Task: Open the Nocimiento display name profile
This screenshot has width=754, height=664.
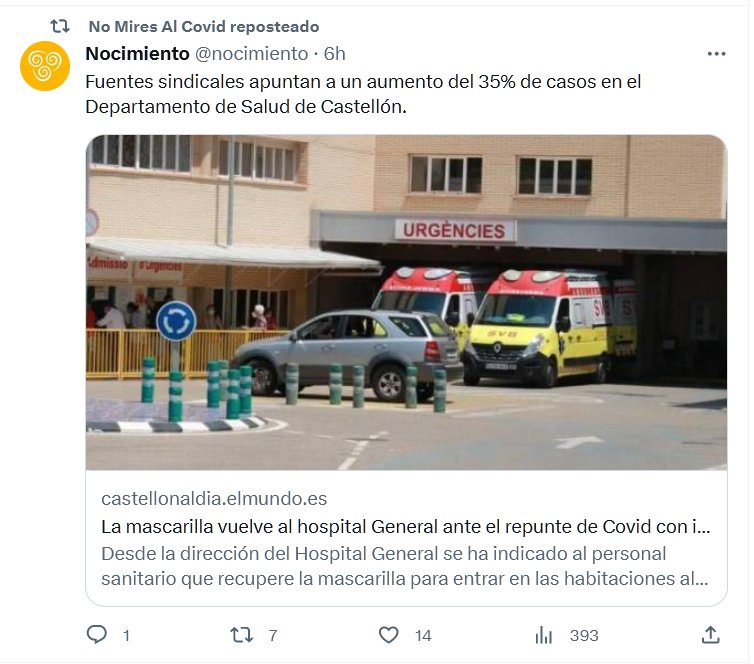Action: [x=138, y=53]
